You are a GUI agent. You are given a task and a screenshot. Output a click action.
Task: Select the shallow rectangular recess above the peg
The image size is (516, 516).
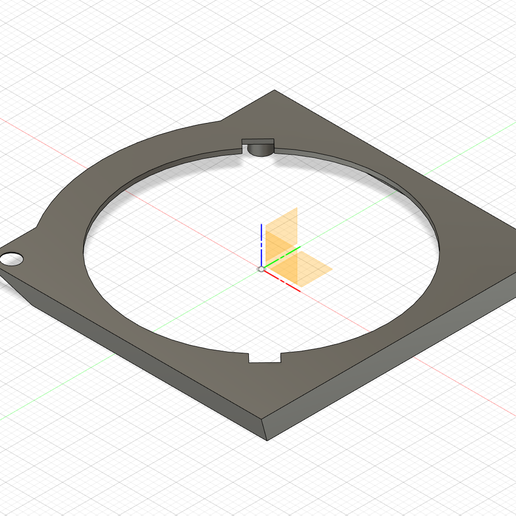click(x=258, y=141)
